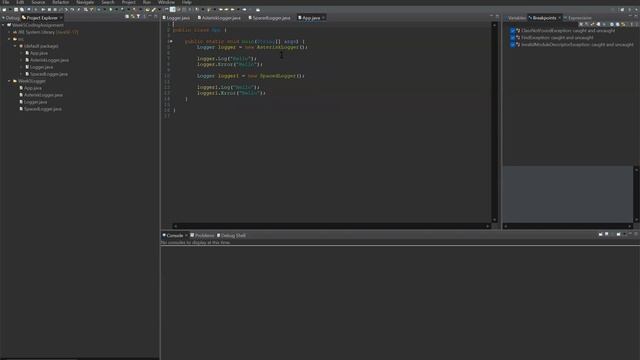Select the Breakpoints tab
The image size is (640, 360).
[x=543, y=18]
